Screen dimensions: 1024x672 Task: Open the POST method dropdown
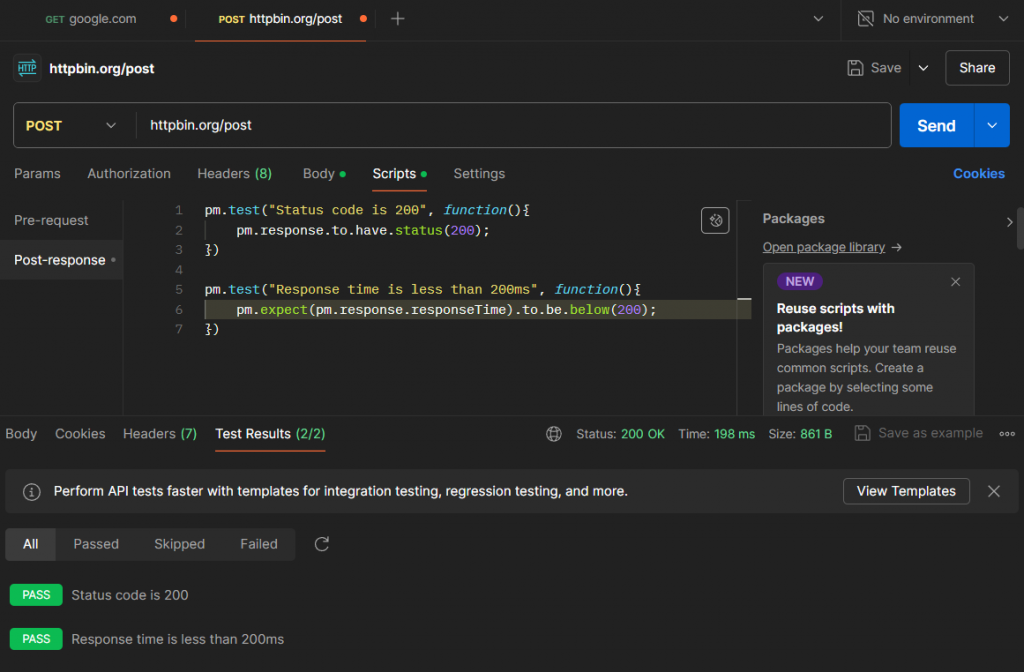(72, 125)
